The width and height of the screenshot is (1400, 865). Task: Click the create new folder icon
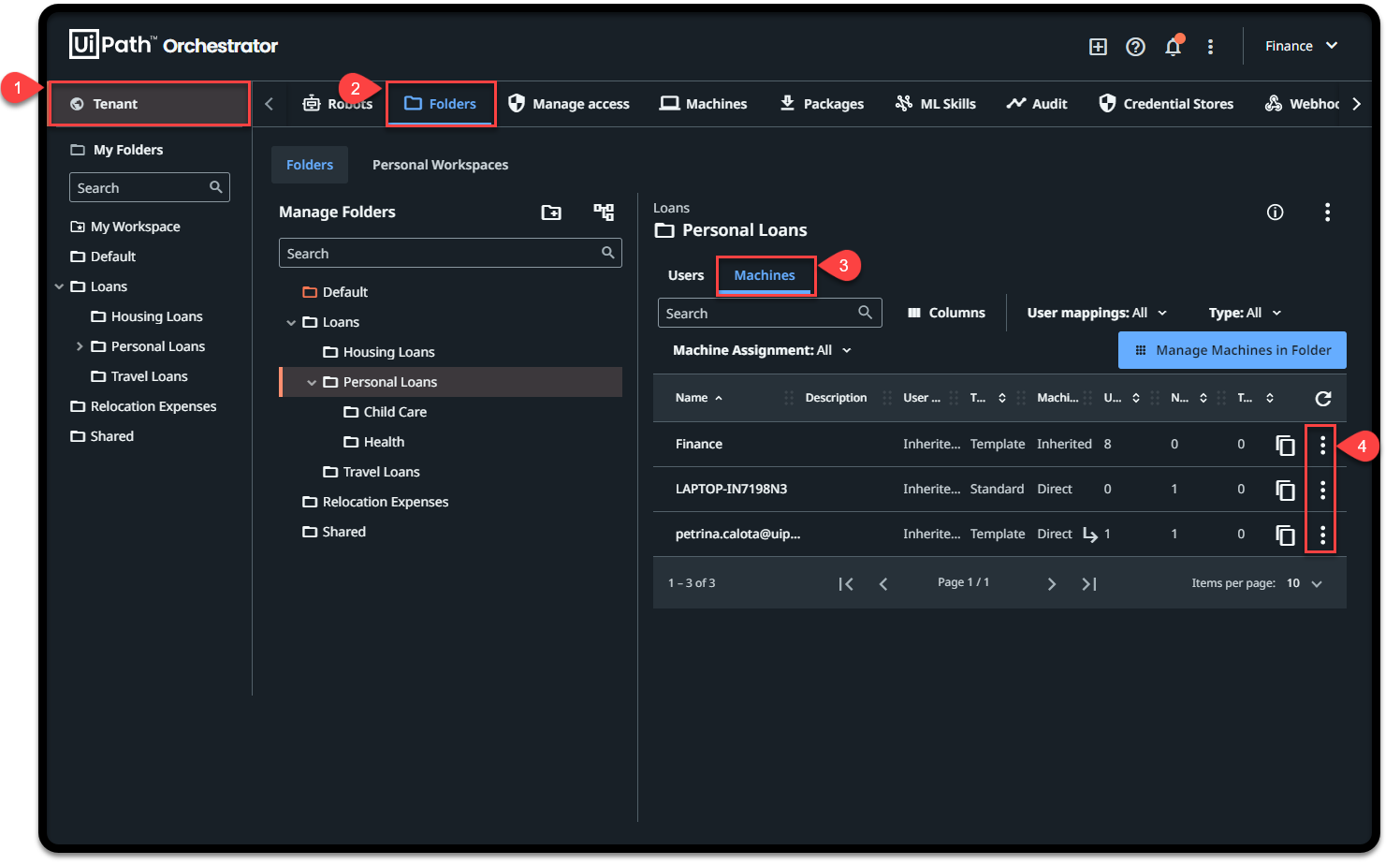click(x=551, y=213)
